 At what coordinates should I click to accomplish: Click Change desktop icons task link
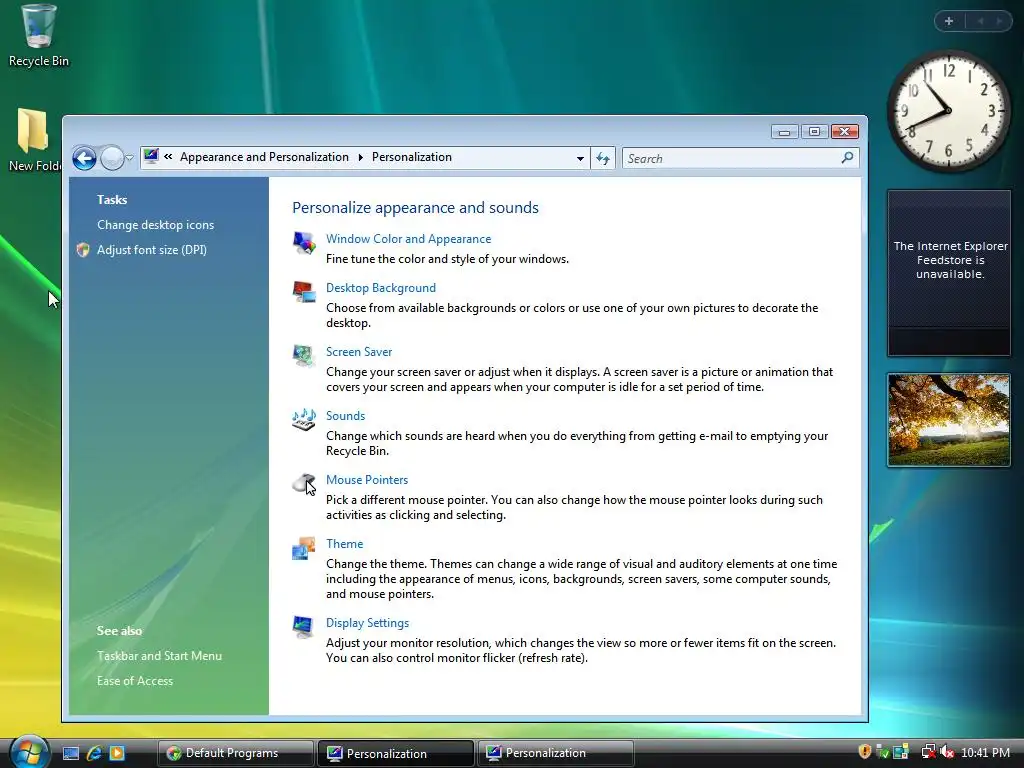point(155,225)
